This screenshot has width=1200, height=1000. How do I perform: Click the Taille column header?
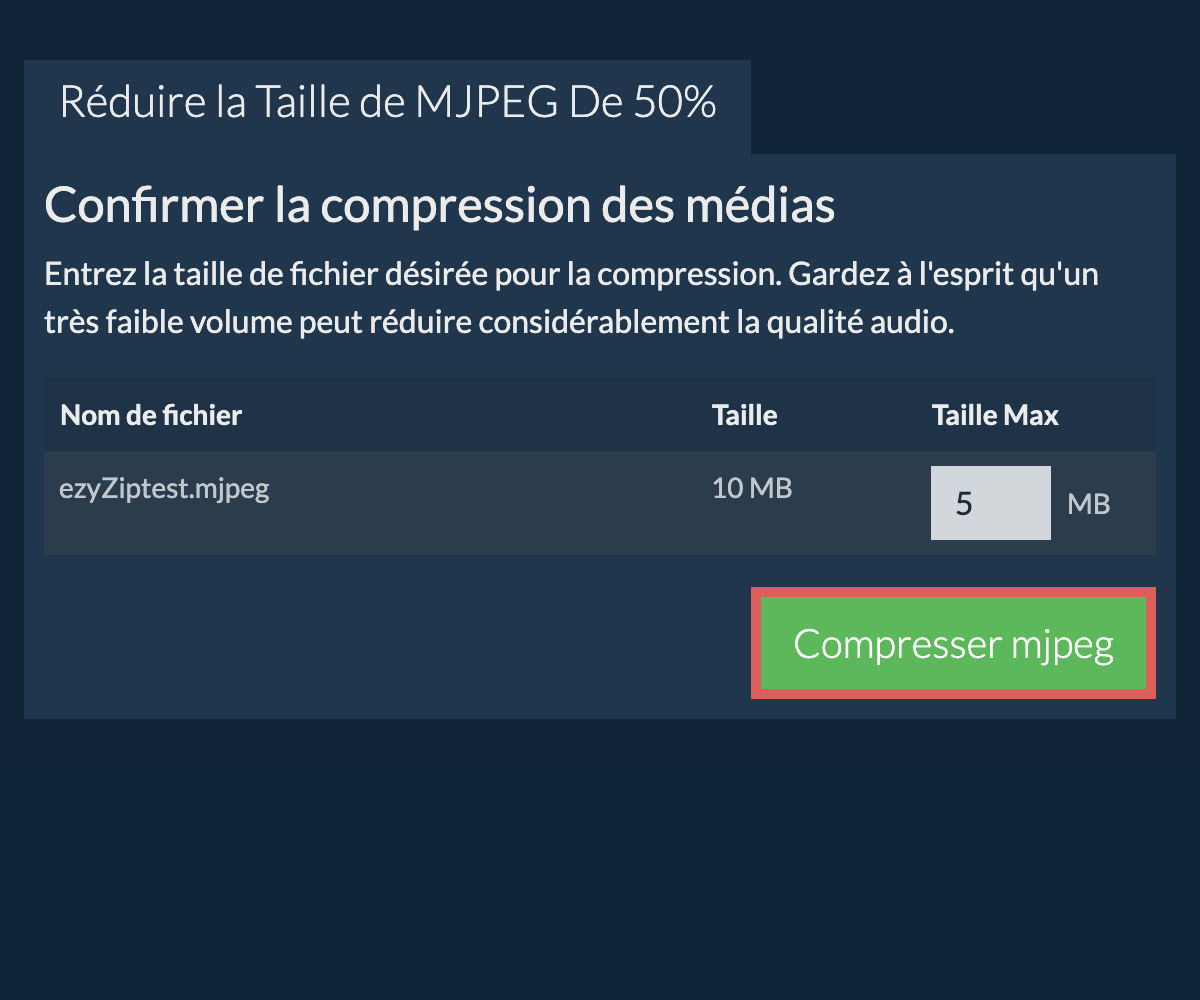[744, 415]
